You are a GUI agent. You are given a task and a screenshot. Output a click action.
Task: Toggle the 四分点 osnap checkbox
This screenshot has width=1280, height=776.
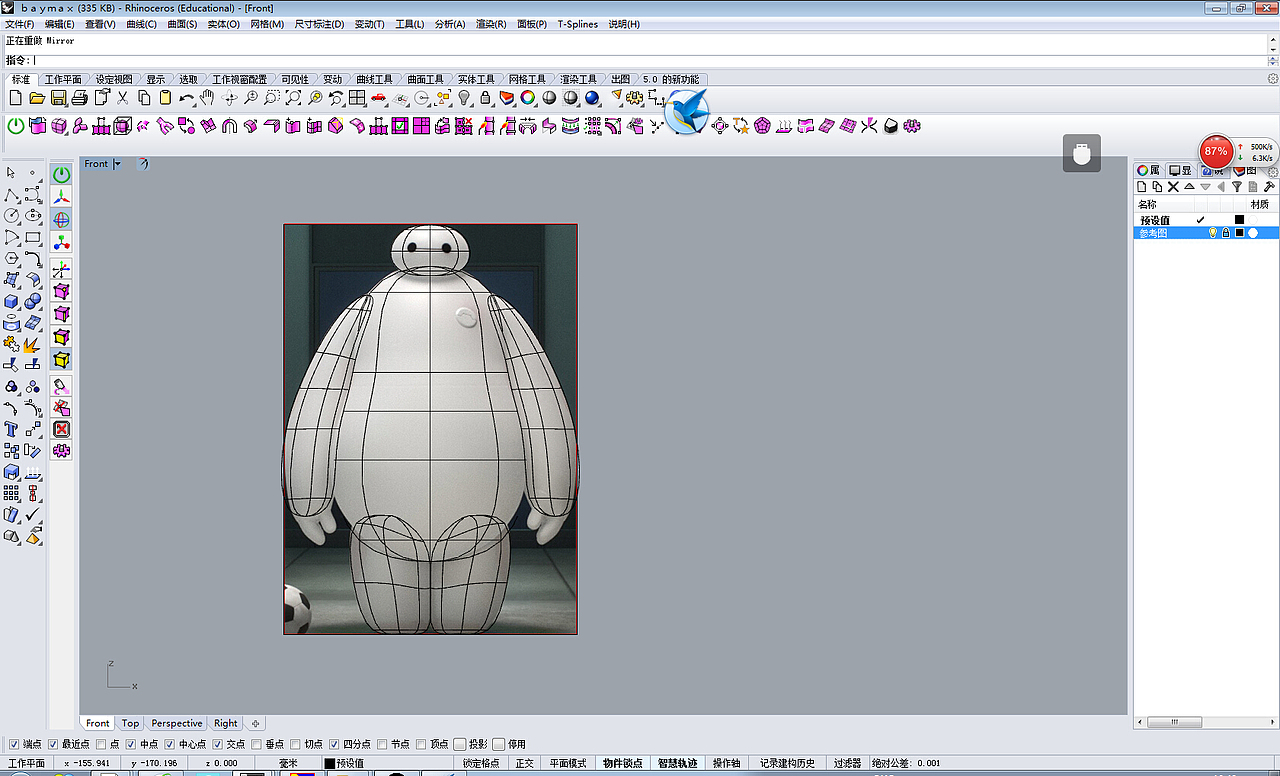tap(335, 745)
